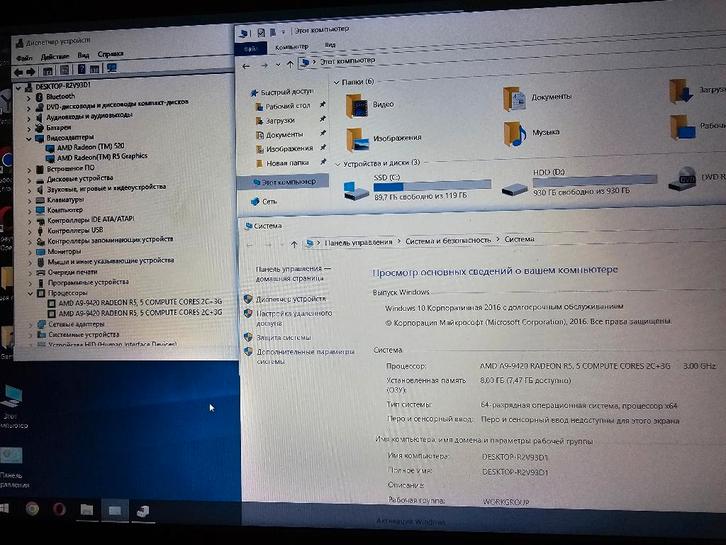Viewport: 726px width, 545px height.
Task: Select Сеть in Explorer sidebar
Action: click(x=269, y=201)
